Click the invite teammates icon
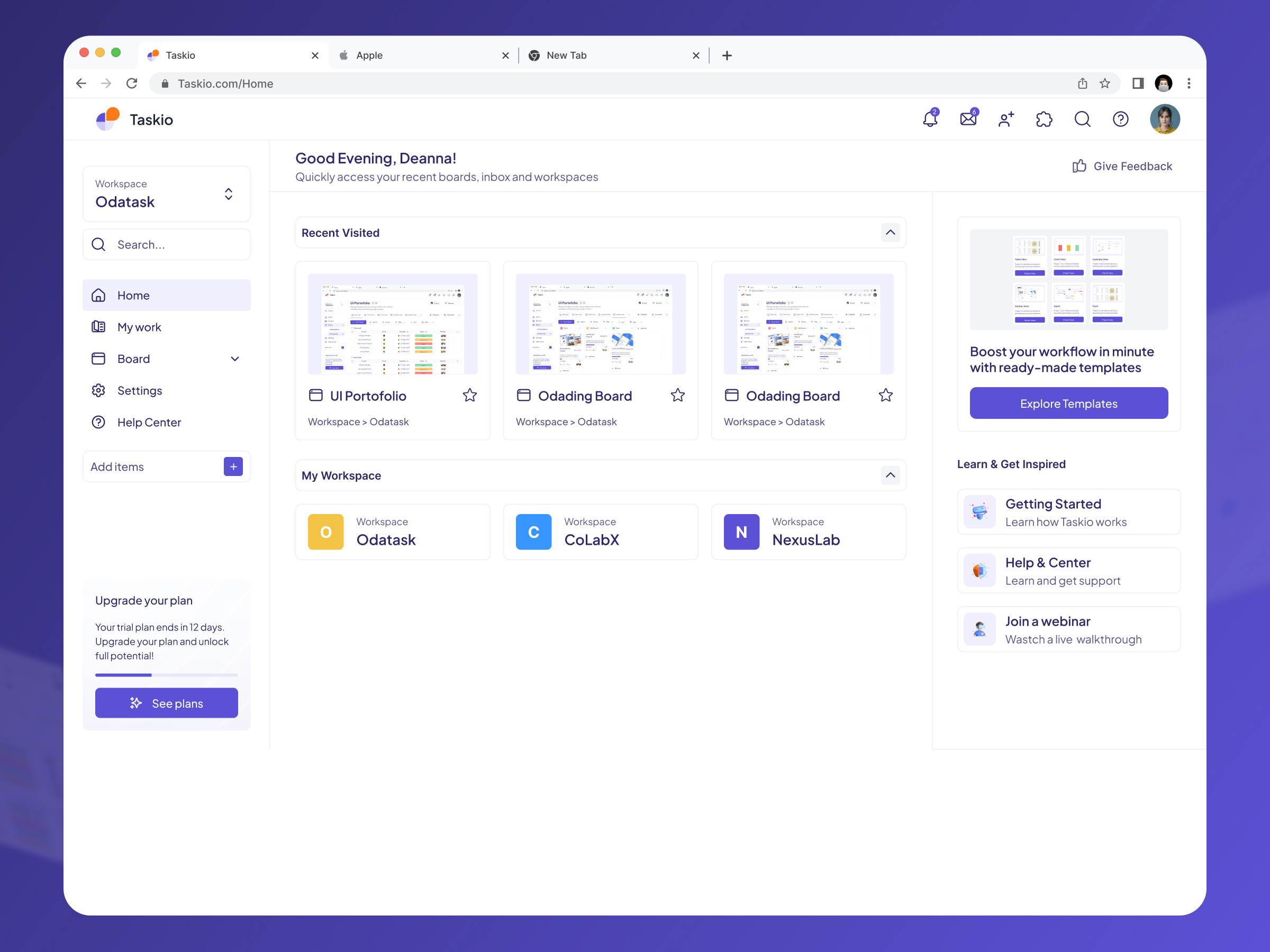Image resolution: width=1270 pixels, height=952 pixels. [x=1006, y=119]
